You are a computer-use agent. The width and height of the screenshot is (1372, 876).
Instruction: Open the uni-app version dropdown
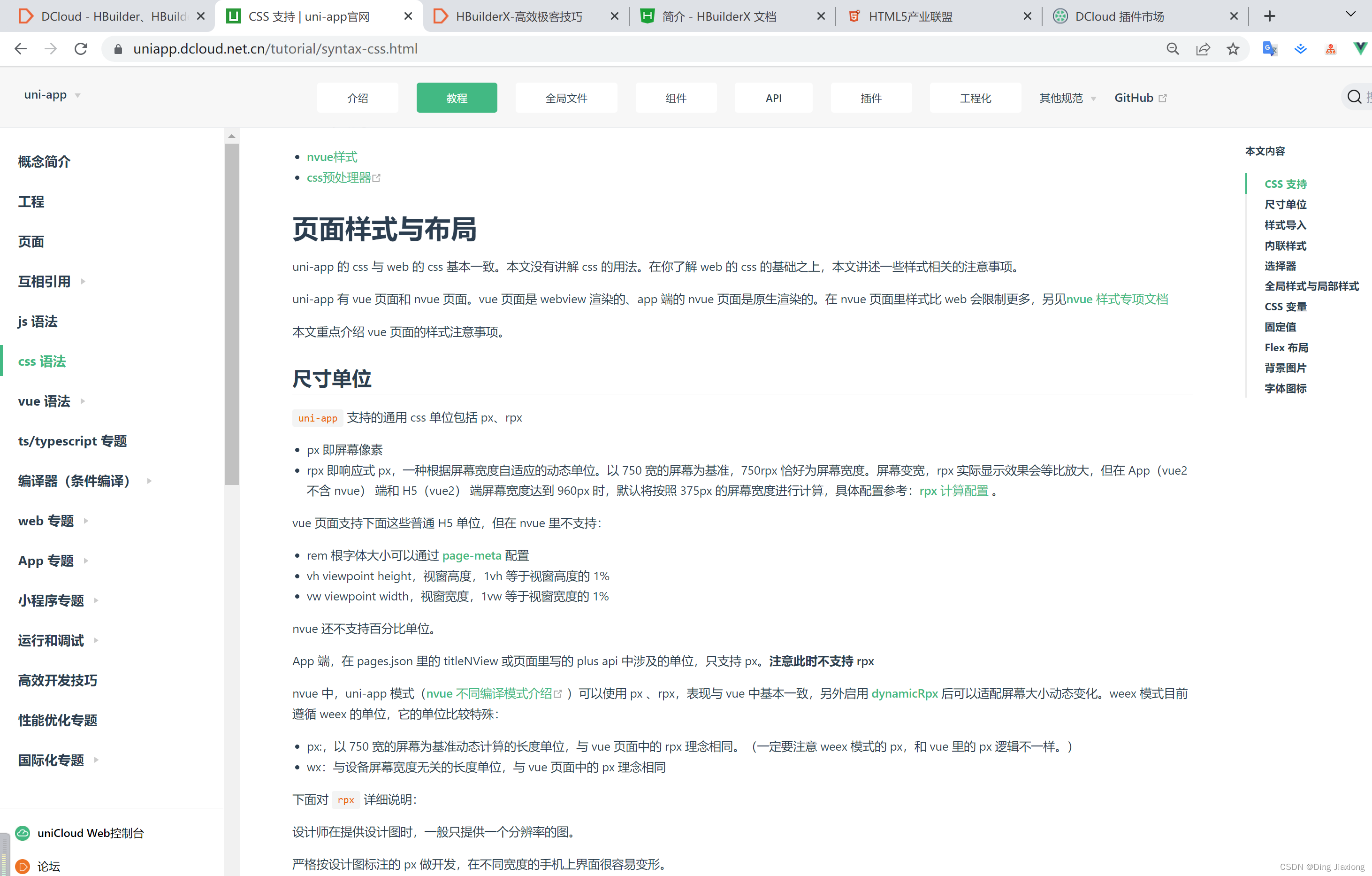(52, 95)
